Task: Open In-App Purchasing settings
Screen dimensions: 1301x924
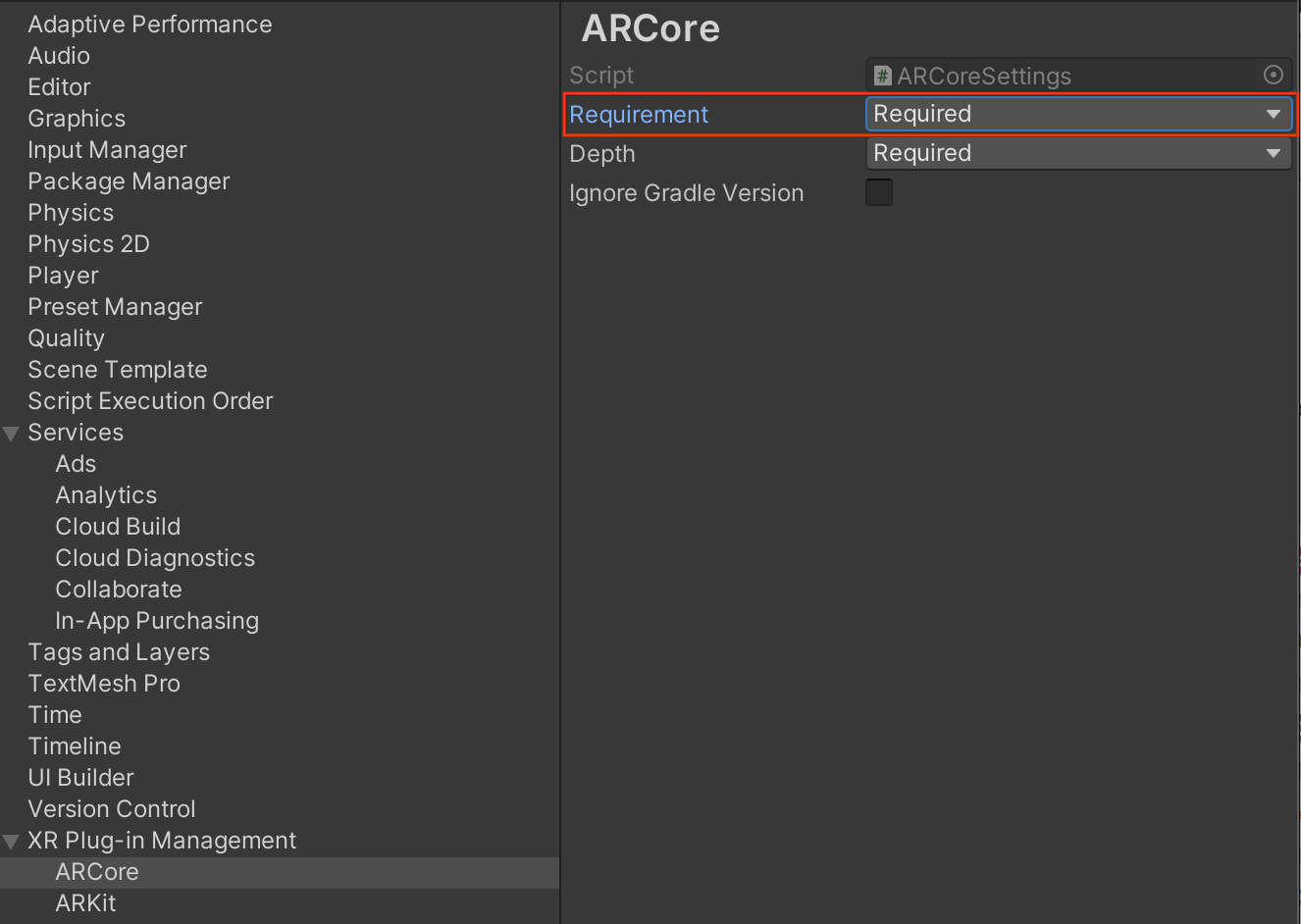Action: [x=157, y=621]
